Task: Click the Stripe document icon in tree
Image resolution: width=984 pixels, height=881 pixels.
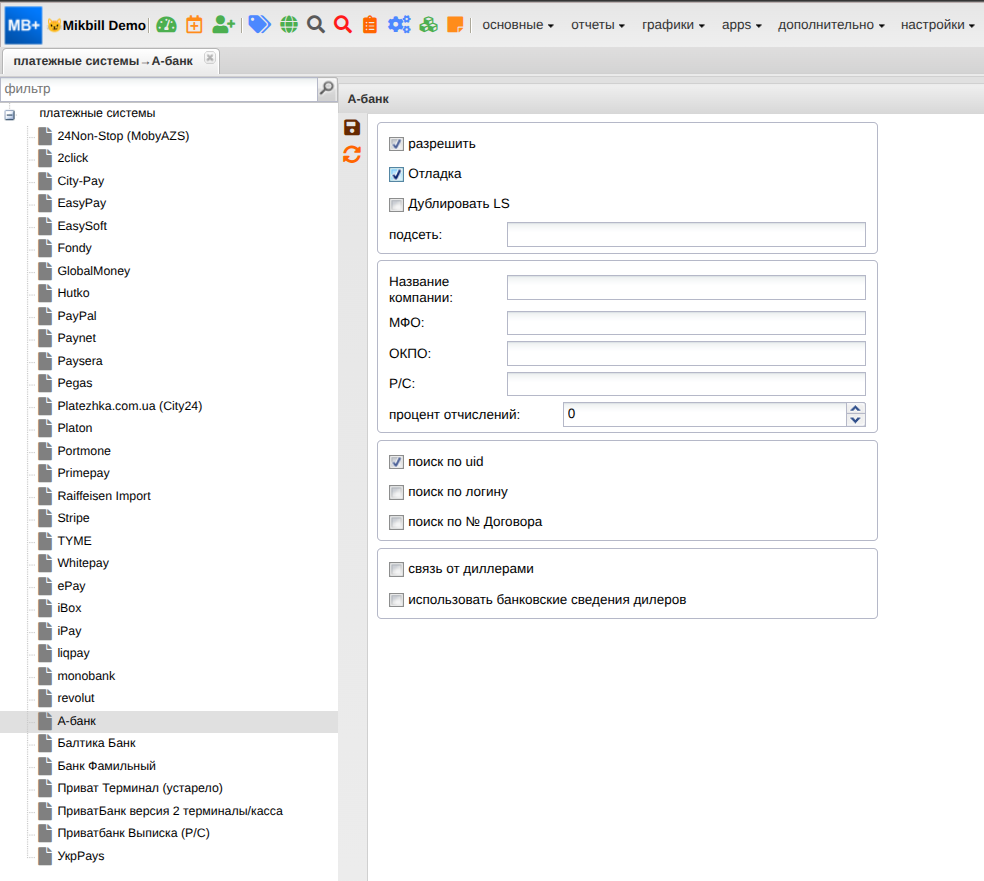Action: coord(45,518)
